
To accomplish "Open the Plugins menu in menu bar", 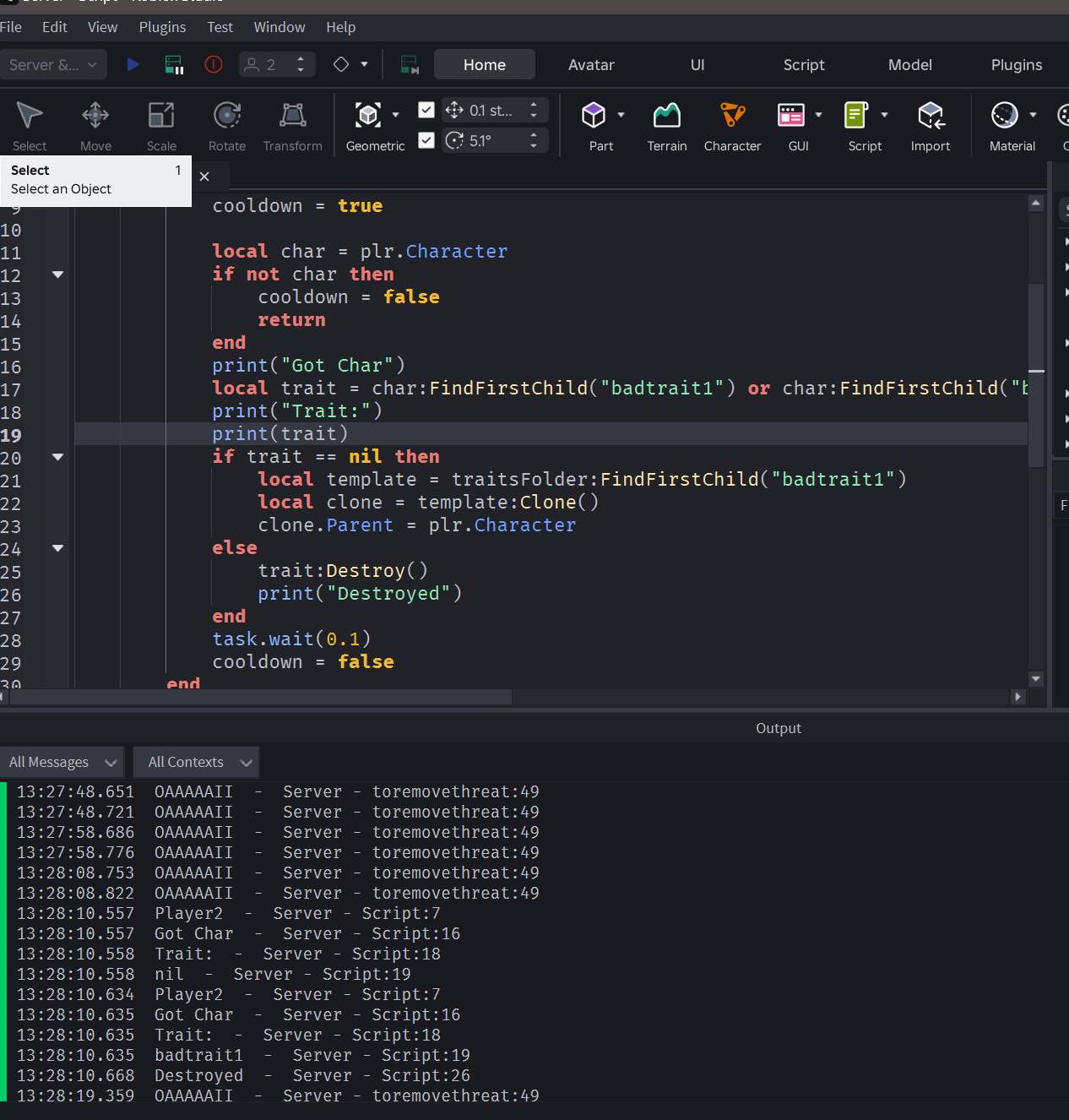I will tap(162, 27).
